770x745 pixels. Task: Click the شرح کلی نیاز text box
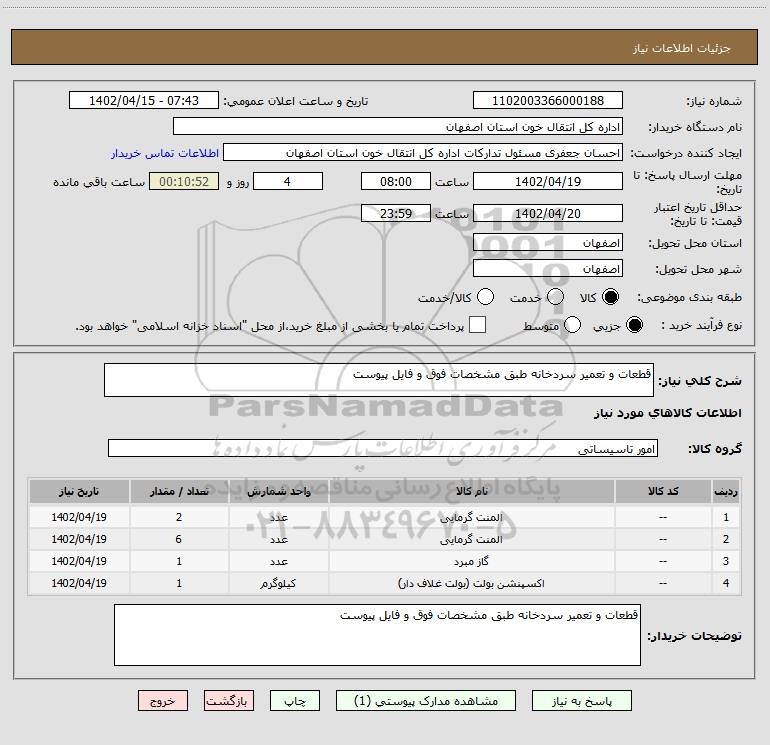[379, 380]
